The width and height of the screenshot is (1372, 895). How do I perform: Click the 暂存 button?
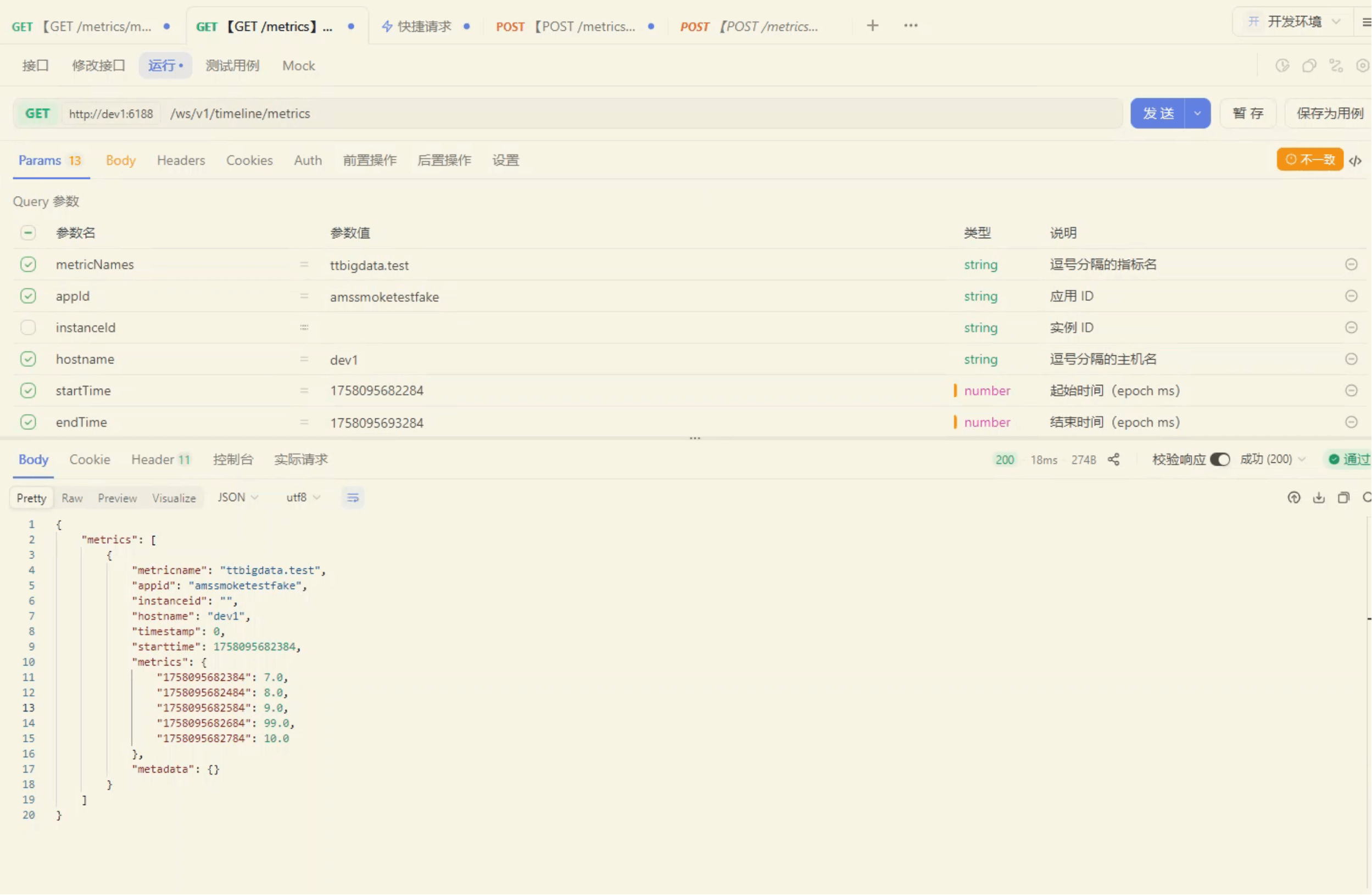coord(1247,114)
